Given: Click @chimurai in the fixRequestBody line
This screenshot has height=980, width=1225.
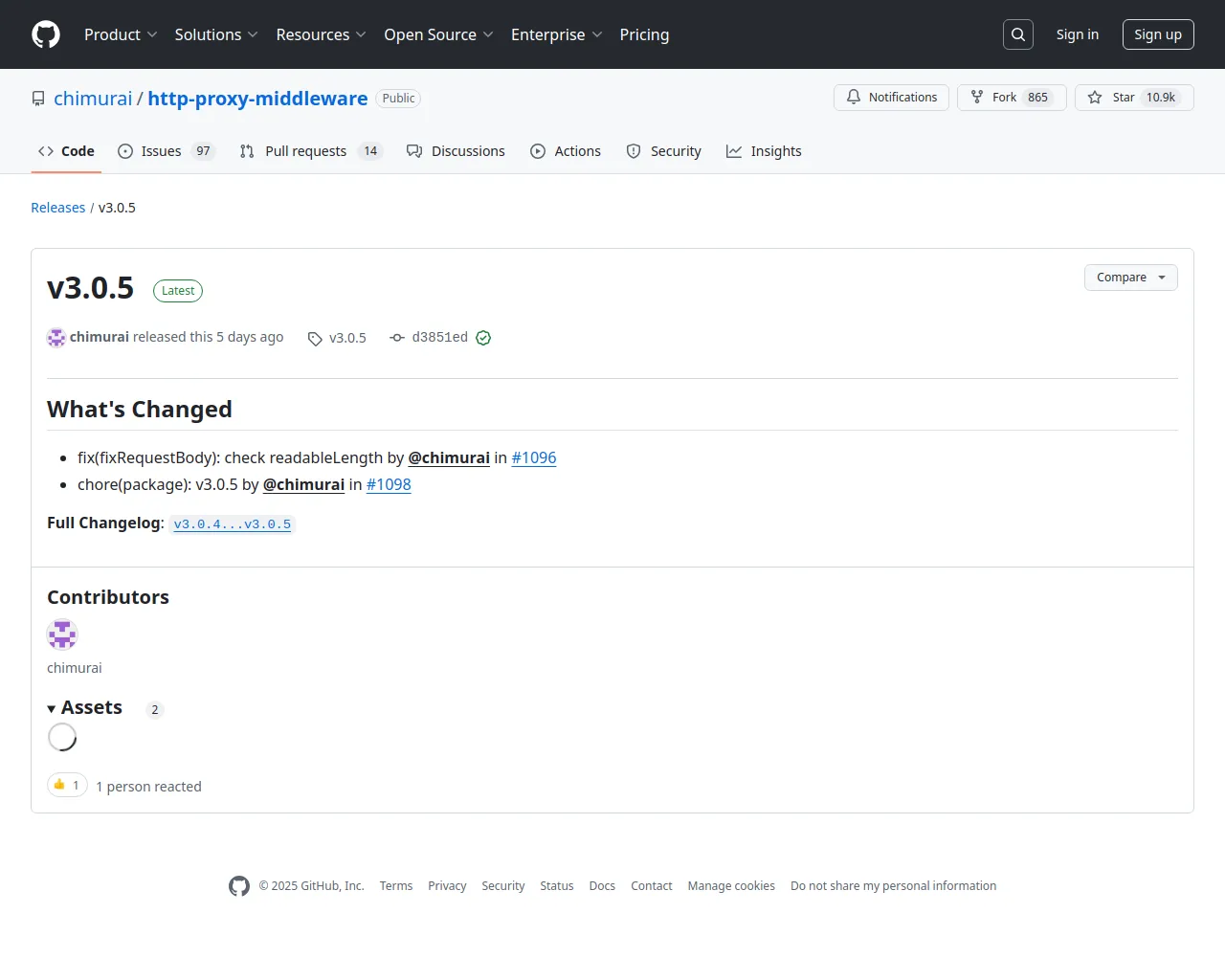Looking at the screenshot, I should [x=449, y=457].
